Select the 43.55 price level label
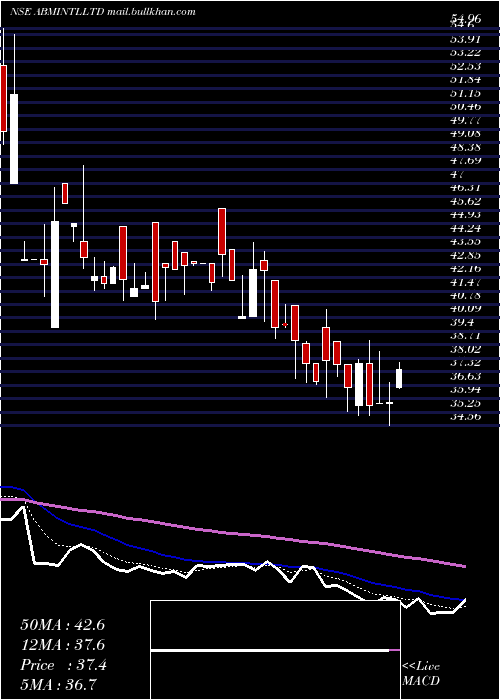Screen dimensions: 500x700 click(465, 241)
